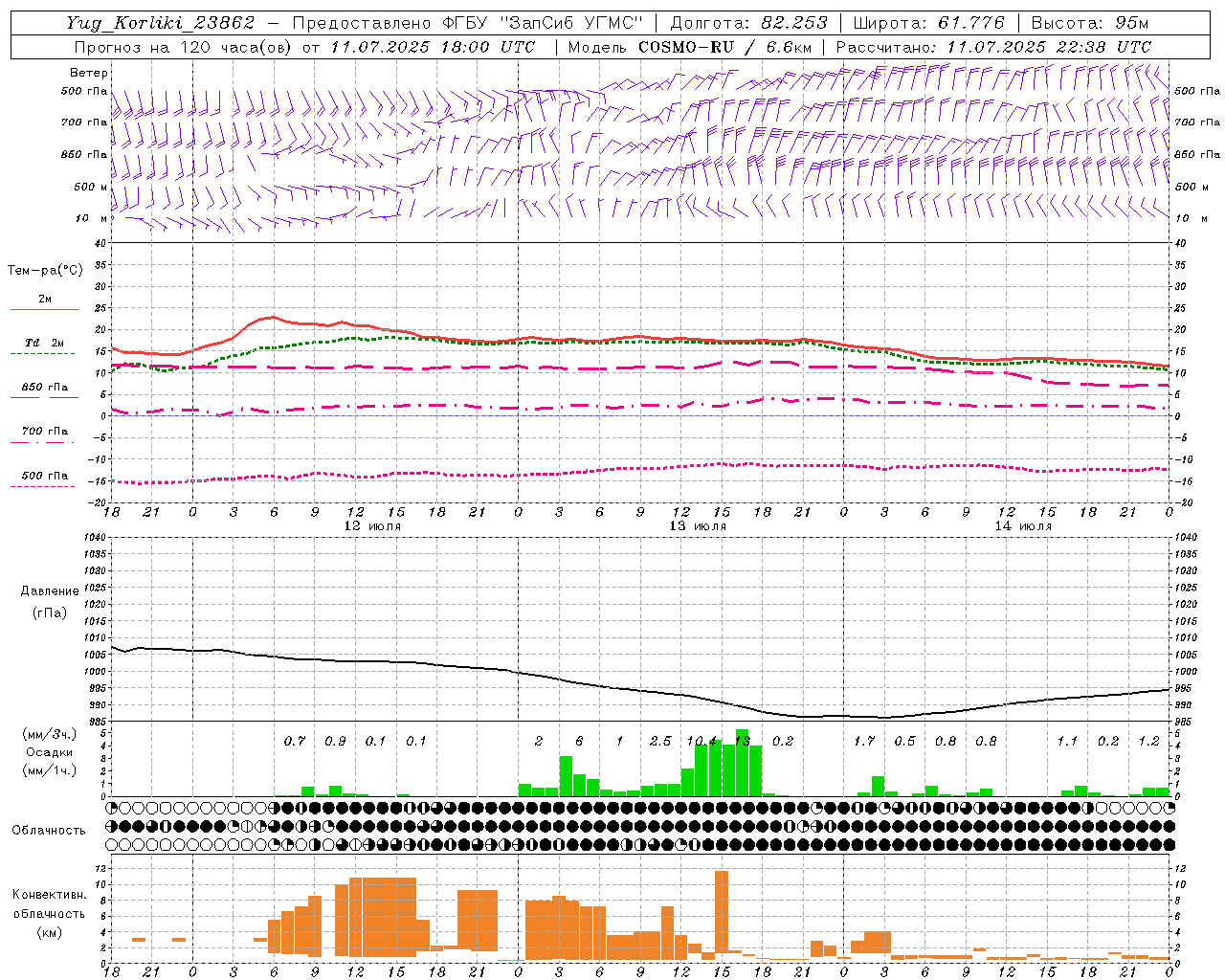1225x980 pixels.
Task: Click the tallest green precipitation bar
Action: click(742, 763)
